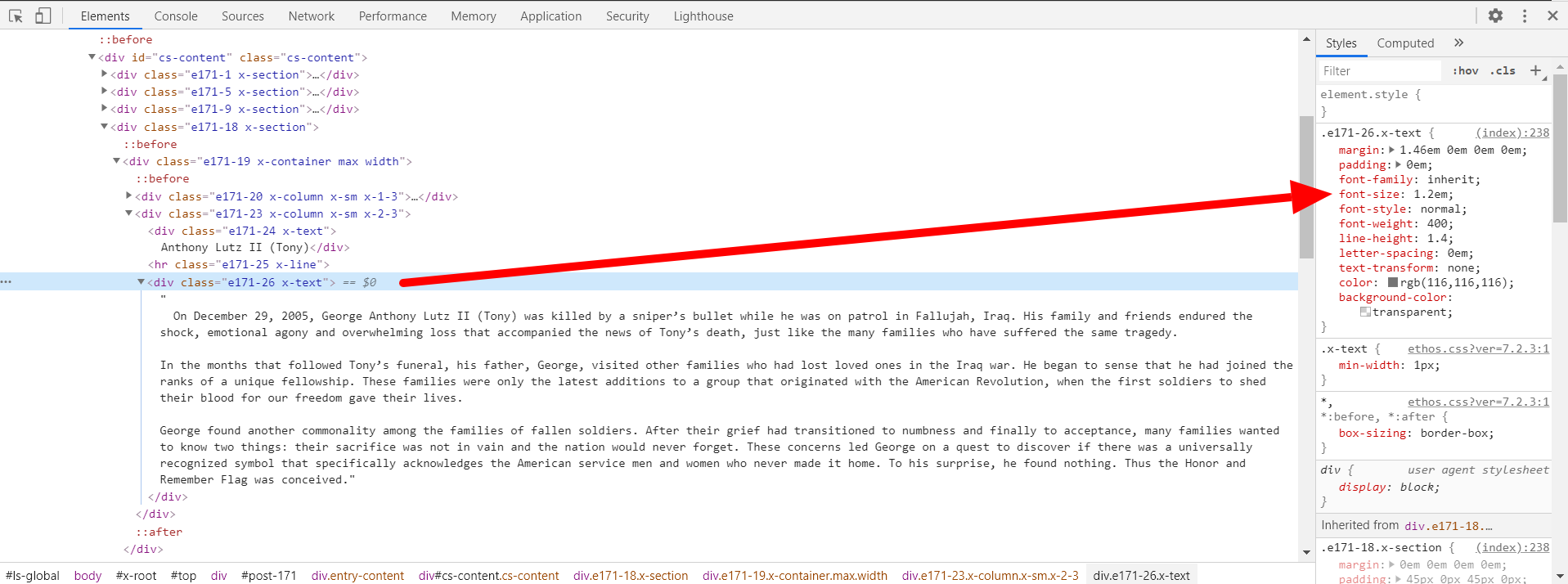Expand the e171-1 x-section div
Screen dimensions: 1568x584
pyautogui.click(x=104, y=74)
